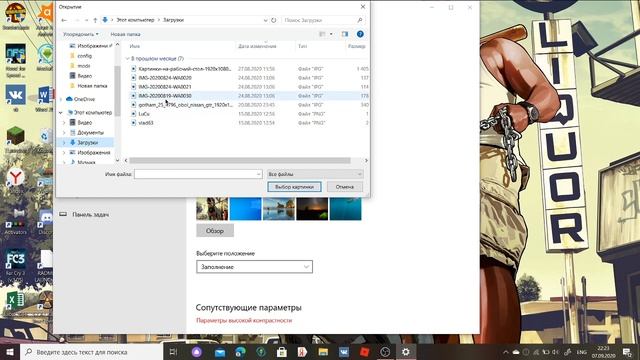
Task: Open the Roblox red icon on taskbar
Action: (364, 352)
